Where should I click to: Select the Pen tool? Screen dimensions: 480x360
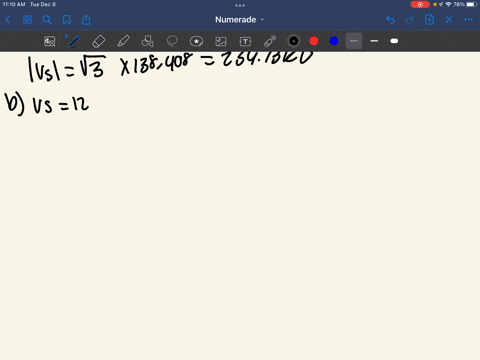[x=73, y=41]
